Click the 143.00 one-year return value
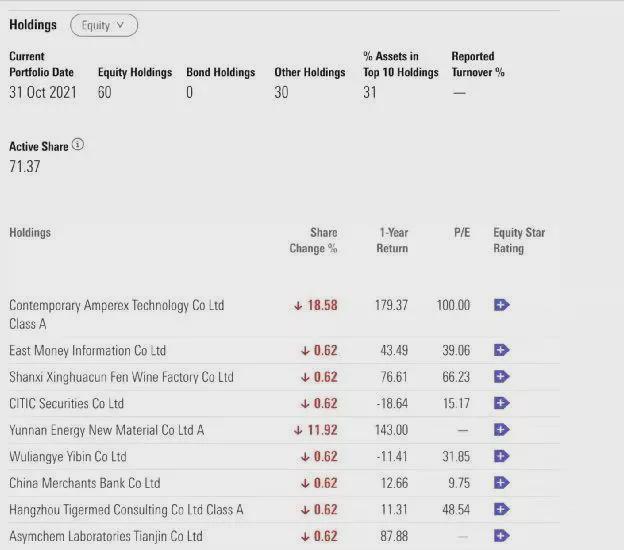This screenshot has height=550, width=624. (391, 430)
